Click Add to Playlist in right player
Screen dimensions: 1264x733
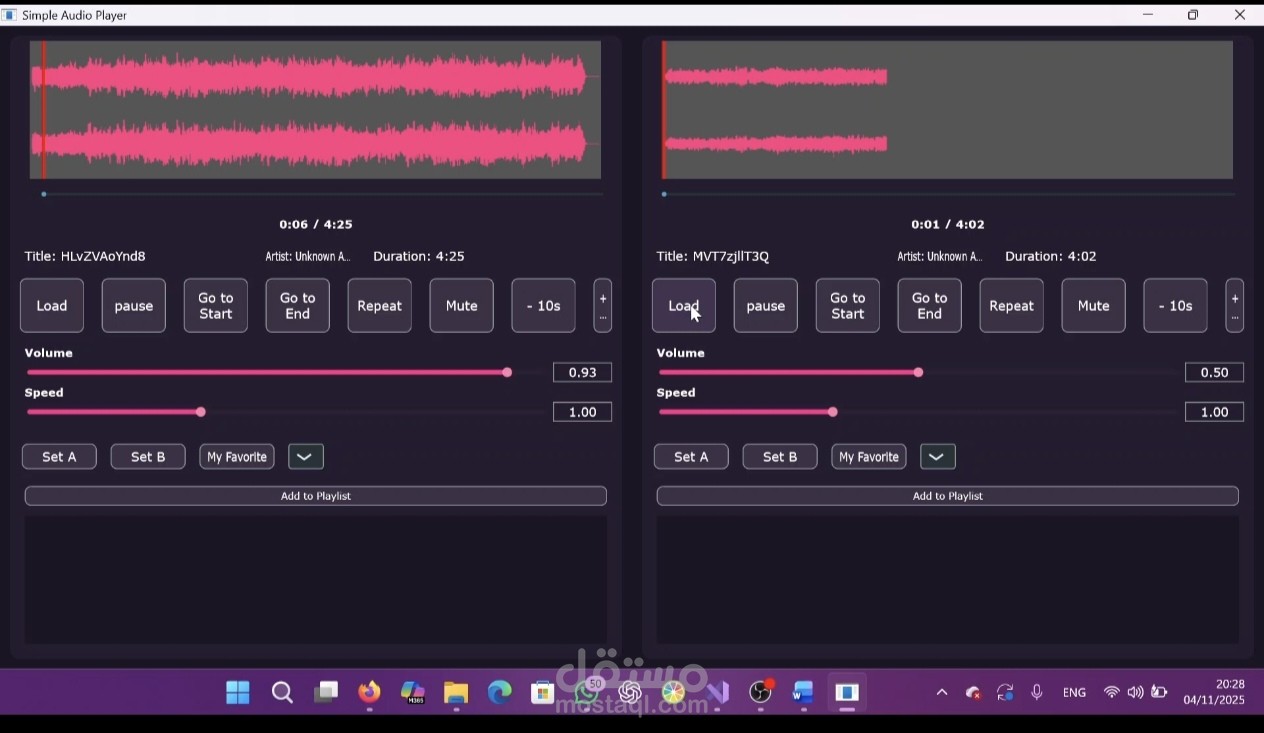[x=948, y=496]
